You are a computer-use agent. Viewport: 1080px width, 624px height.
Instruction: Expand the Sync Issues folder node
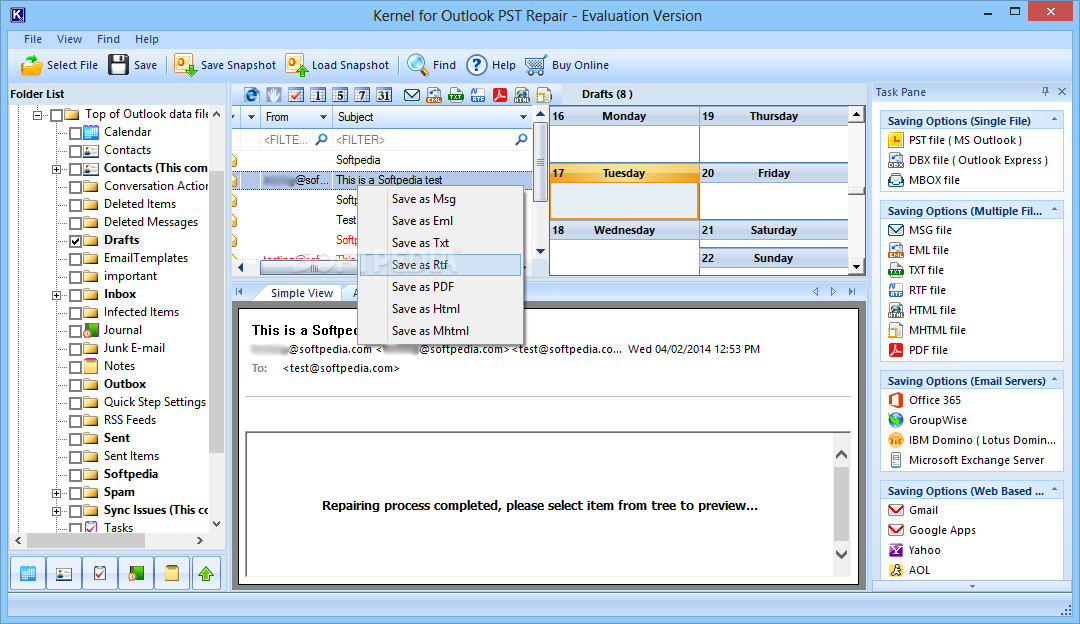pos(56,511)
